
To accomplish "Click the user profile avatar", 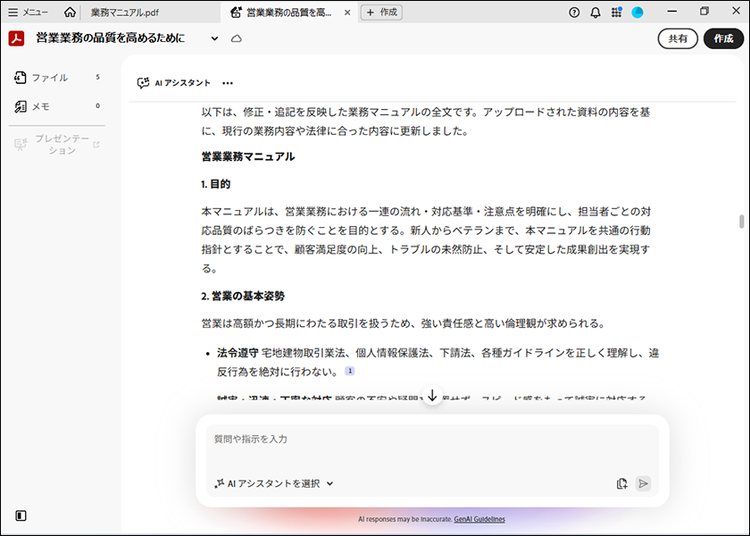I will 638,12.
